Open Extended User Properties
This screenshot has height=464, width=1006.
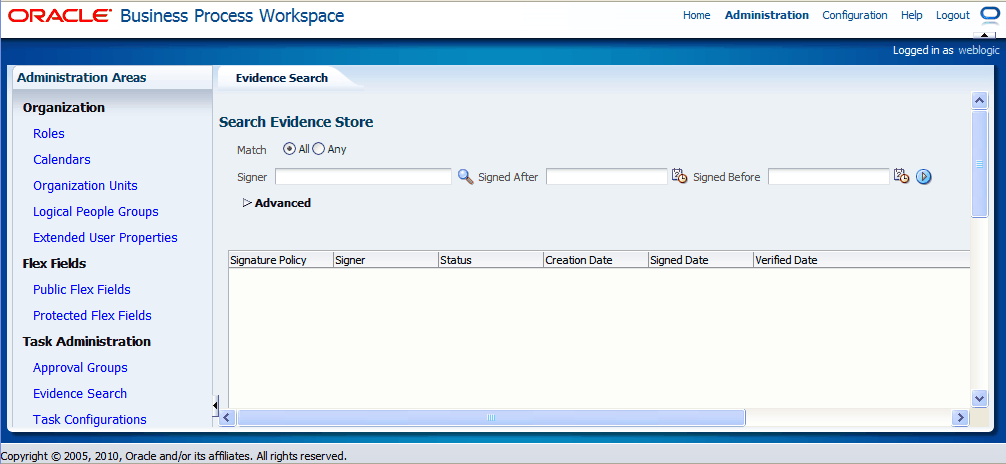click(x=105, y=237)
